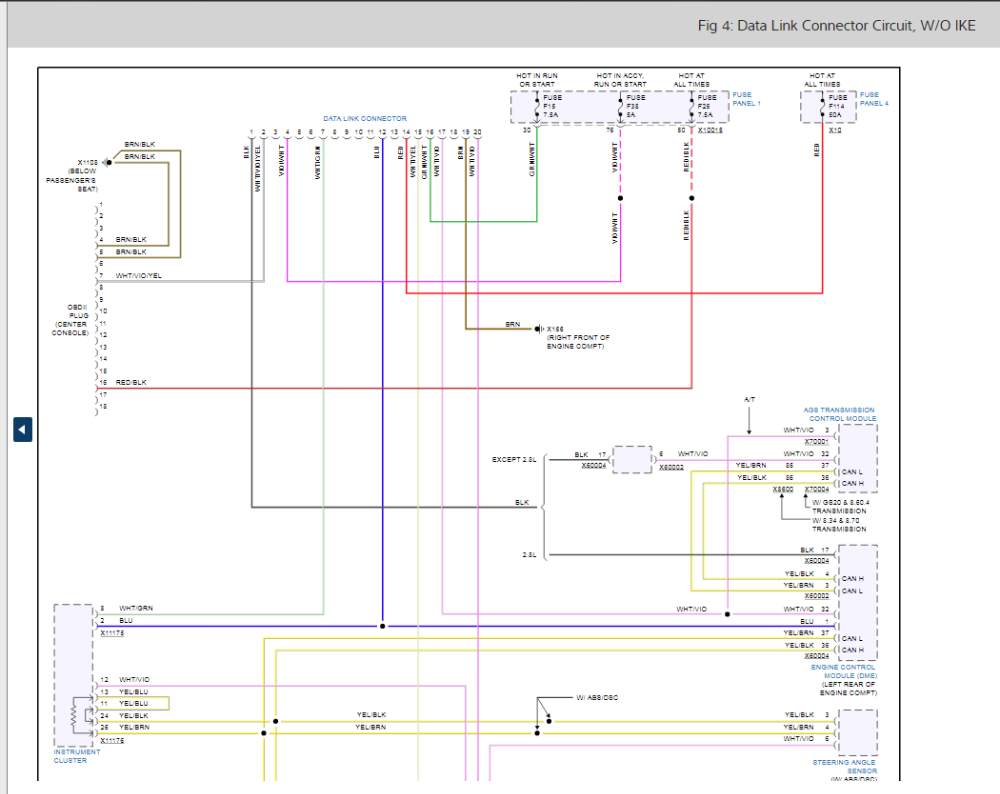Click the Instrument Cluster label

77,756
